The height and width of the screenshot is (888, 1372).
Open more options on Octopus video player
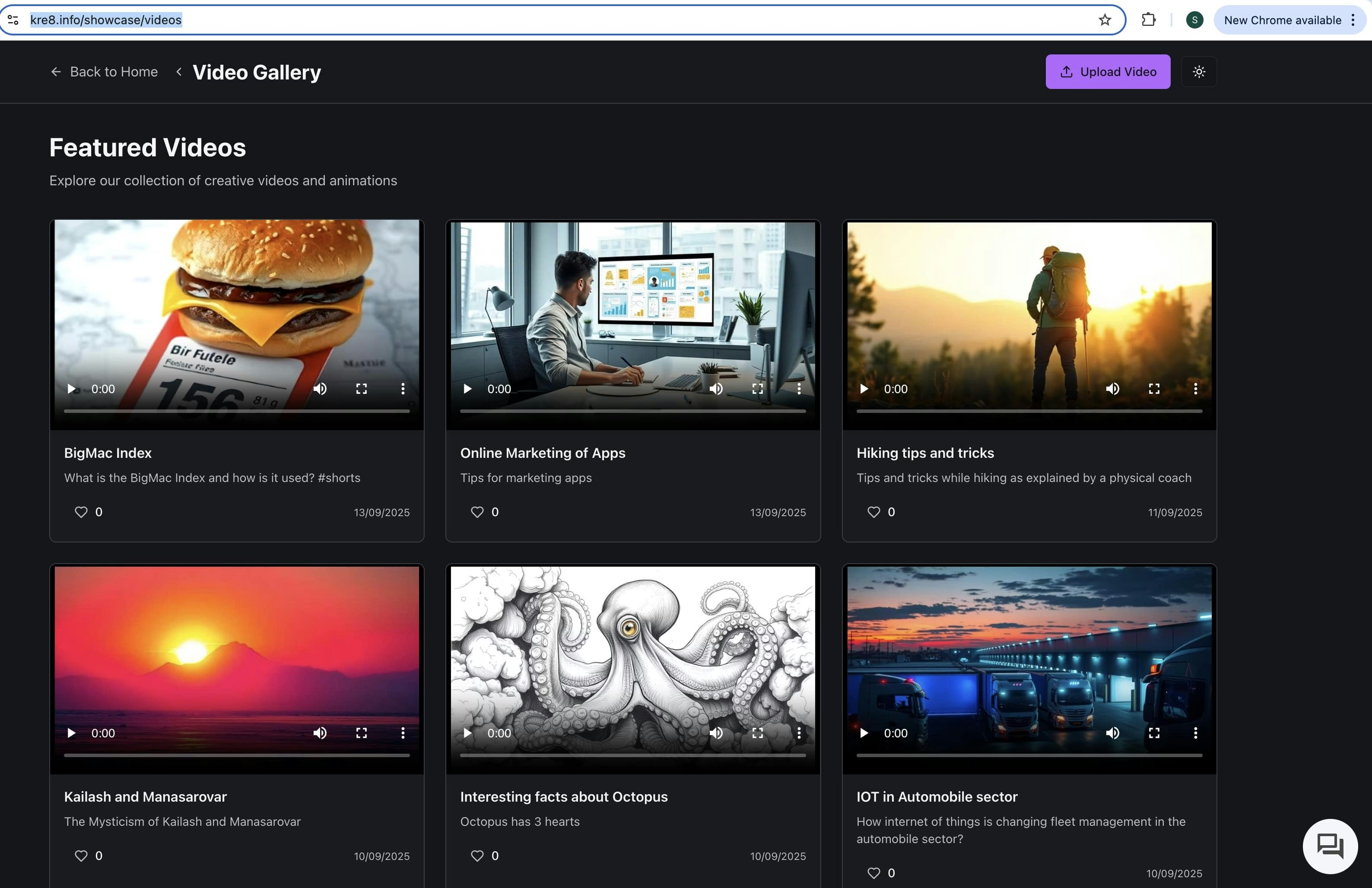[x=799, y=733]
